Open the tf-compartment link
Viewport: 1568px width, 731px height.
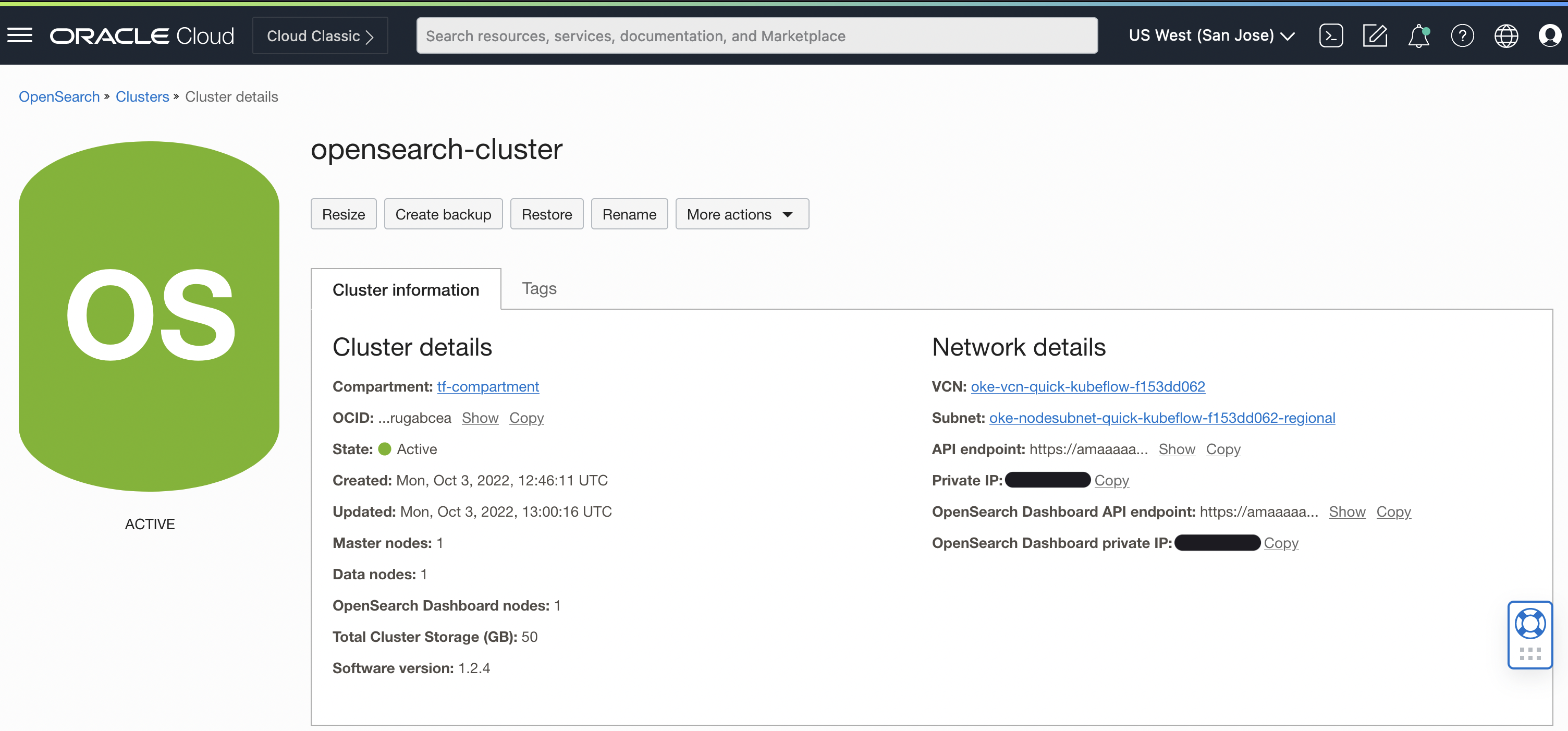pos(487,386)
